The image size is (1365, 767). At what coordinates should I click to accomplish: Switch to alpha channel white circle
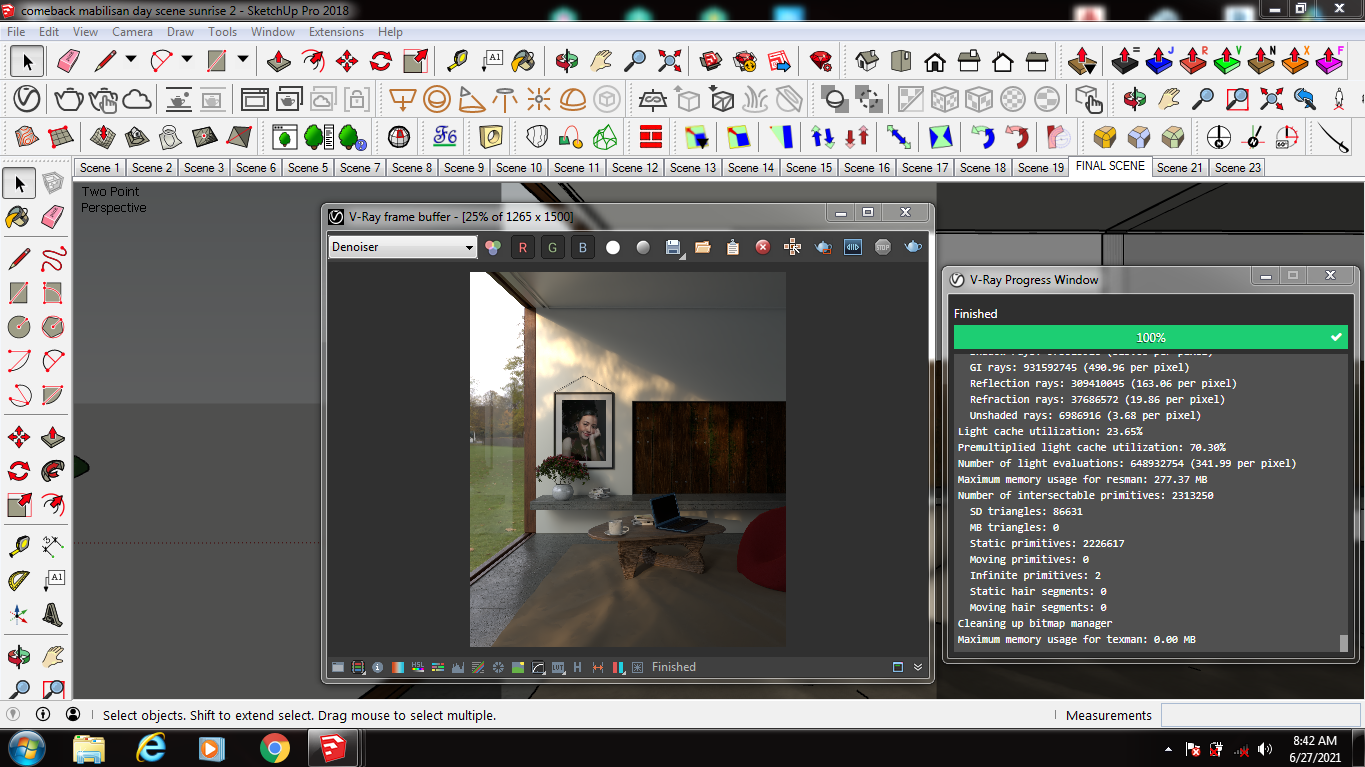coord(613,247)
